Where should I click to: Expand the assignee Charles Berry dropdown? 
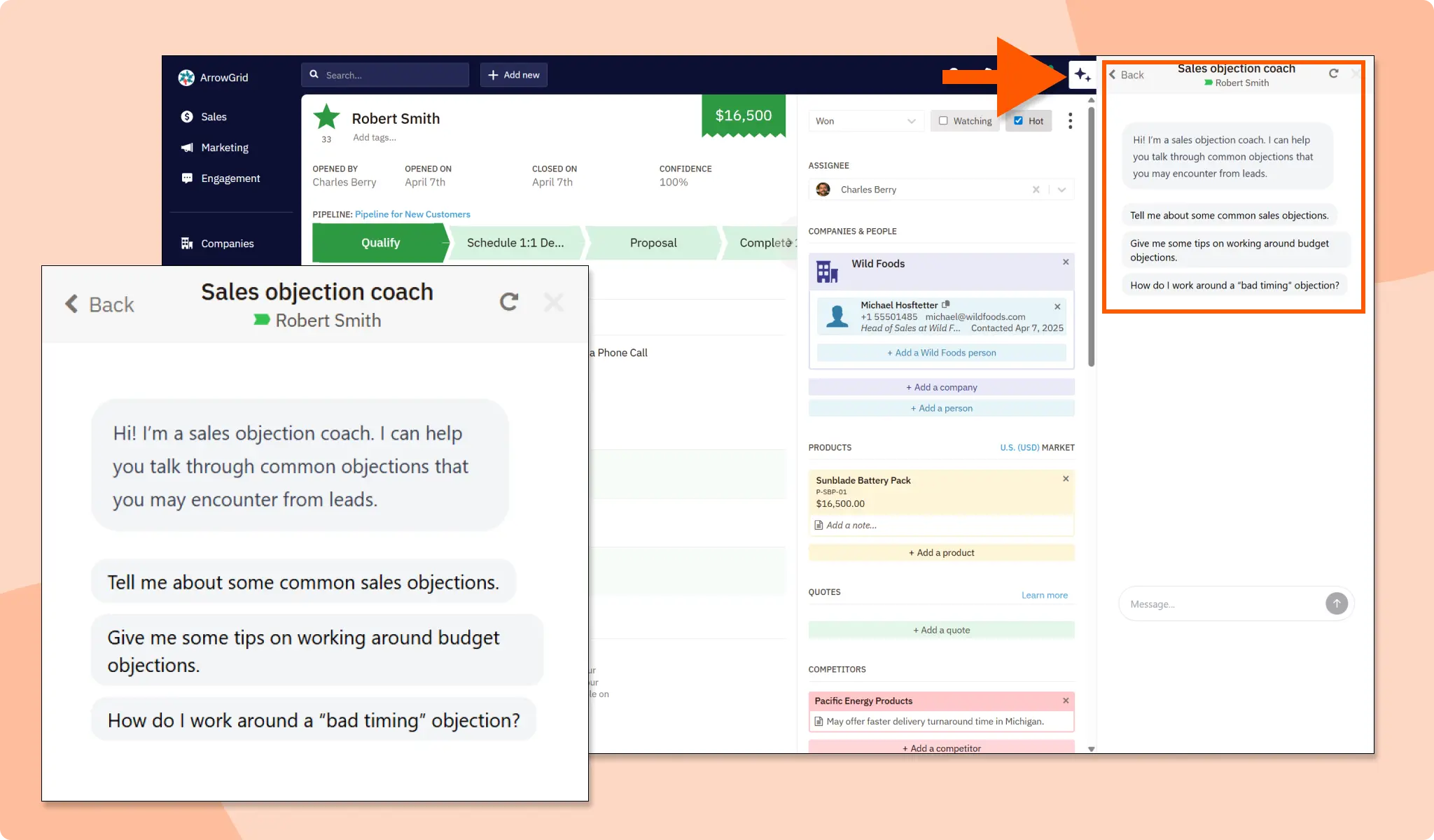pyautogui.click(x=1061, y=190)
